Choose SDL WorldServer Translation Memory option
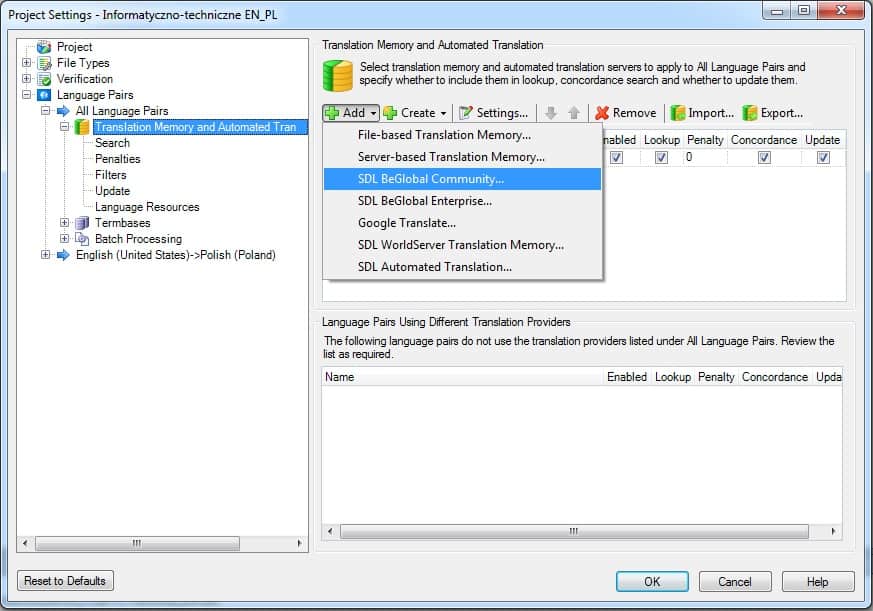The width and height of the screenshot is (873, 611). click(462, 245)
